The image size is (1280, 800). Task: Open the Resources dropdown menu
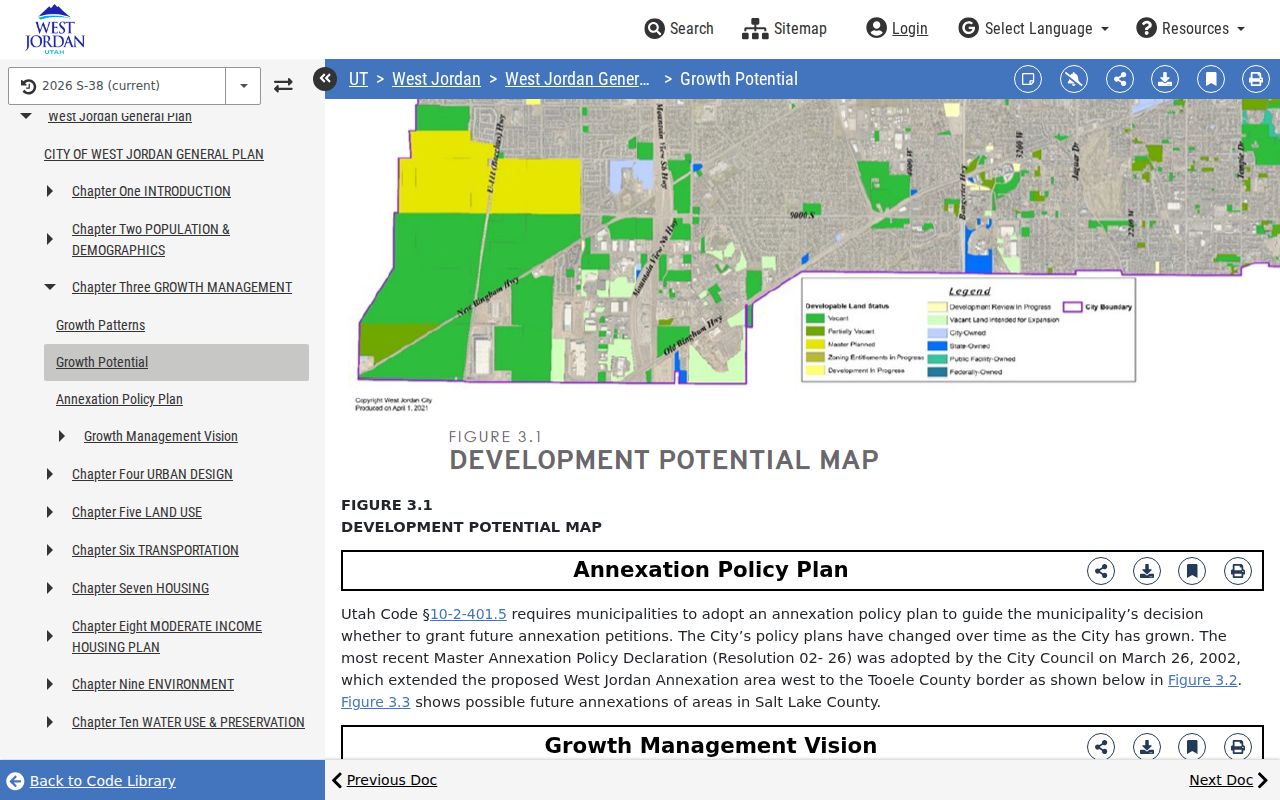click(x=1191, y=29)
